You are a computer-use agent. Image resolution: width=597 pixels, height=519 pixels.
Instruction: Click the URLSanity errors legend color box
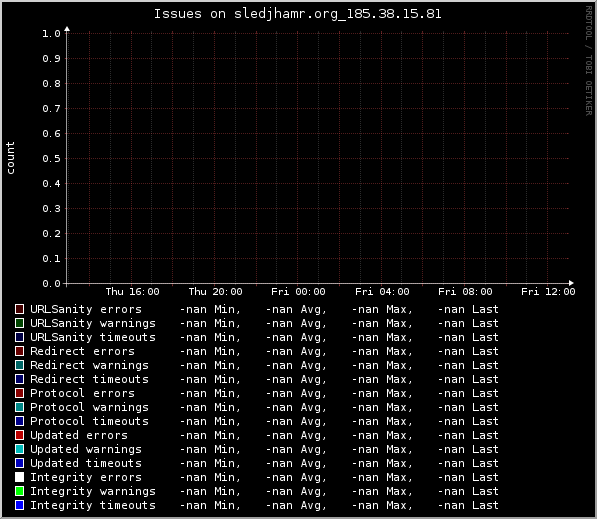[x=19, y=309]
